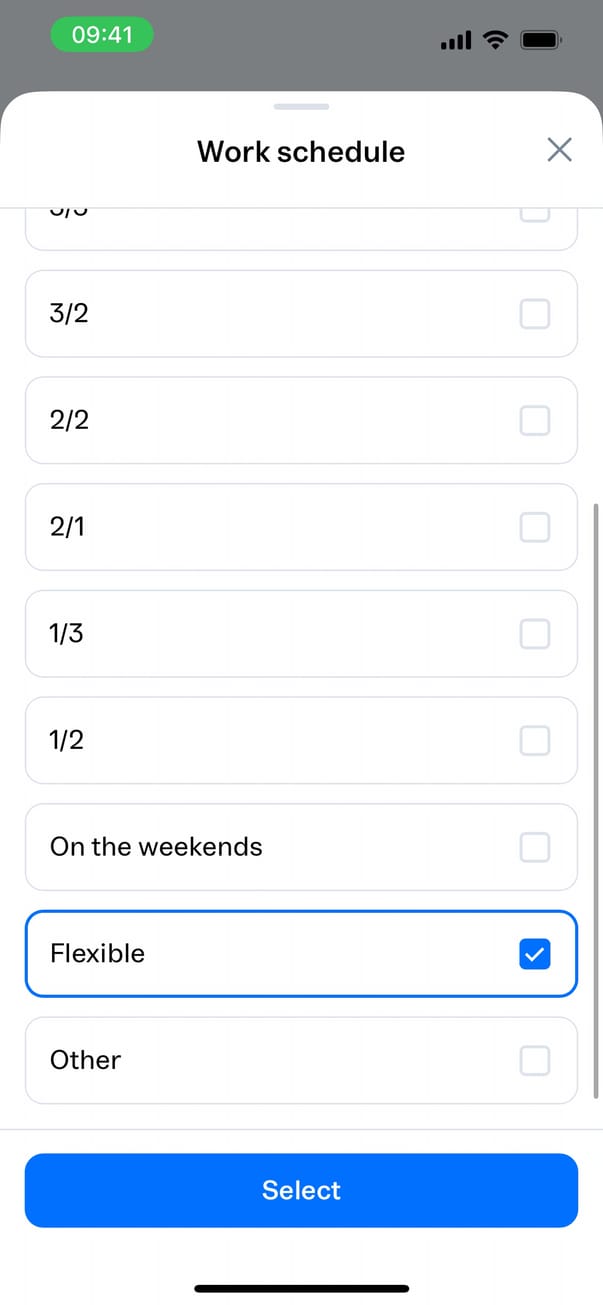Click the vertical list scrollbar
Image resolution: width=603 pixels, height=1305 pixels.
point(598,800)
